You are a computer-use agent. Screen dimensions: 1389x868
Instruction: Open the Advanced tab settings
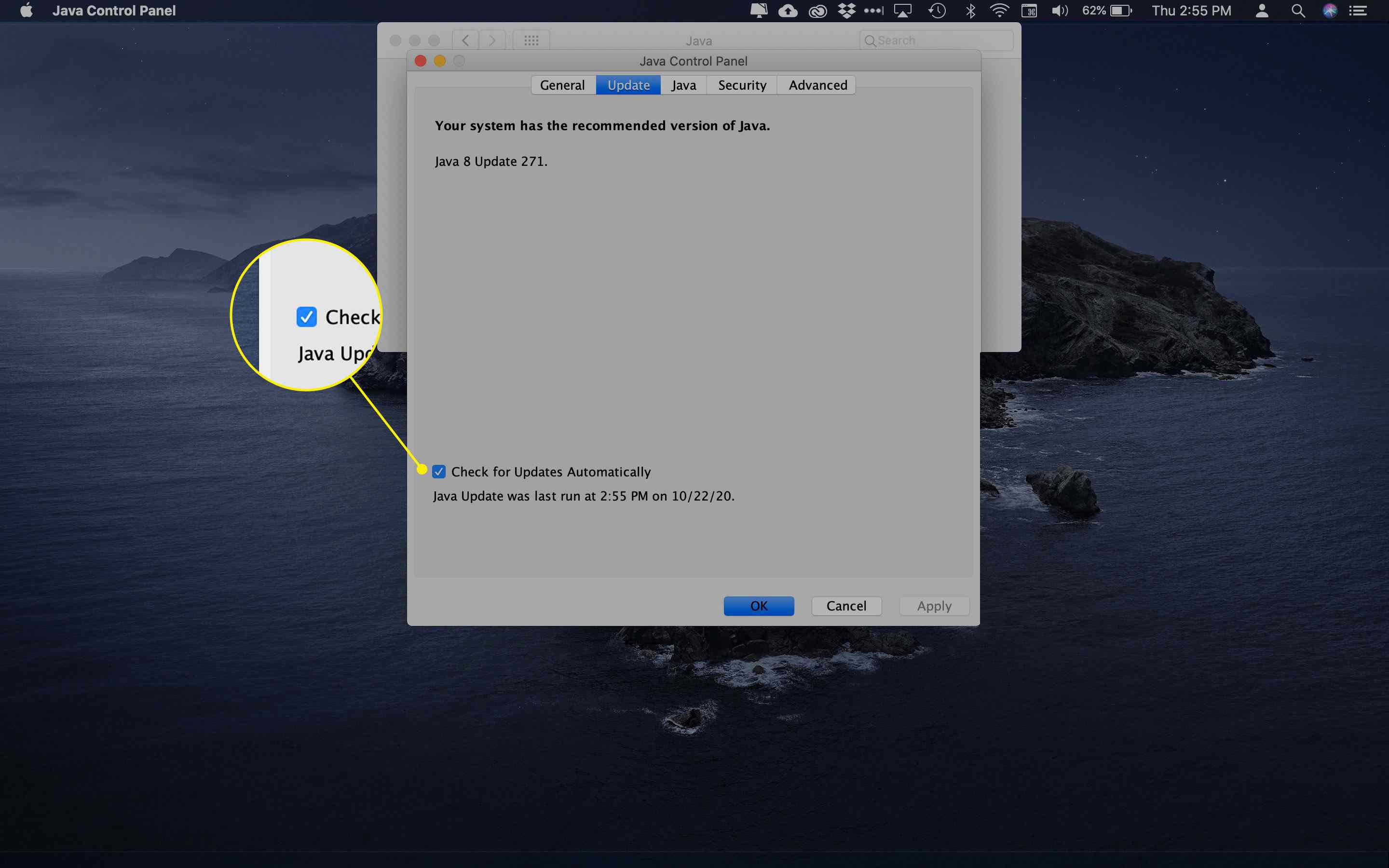click(818, 85)
